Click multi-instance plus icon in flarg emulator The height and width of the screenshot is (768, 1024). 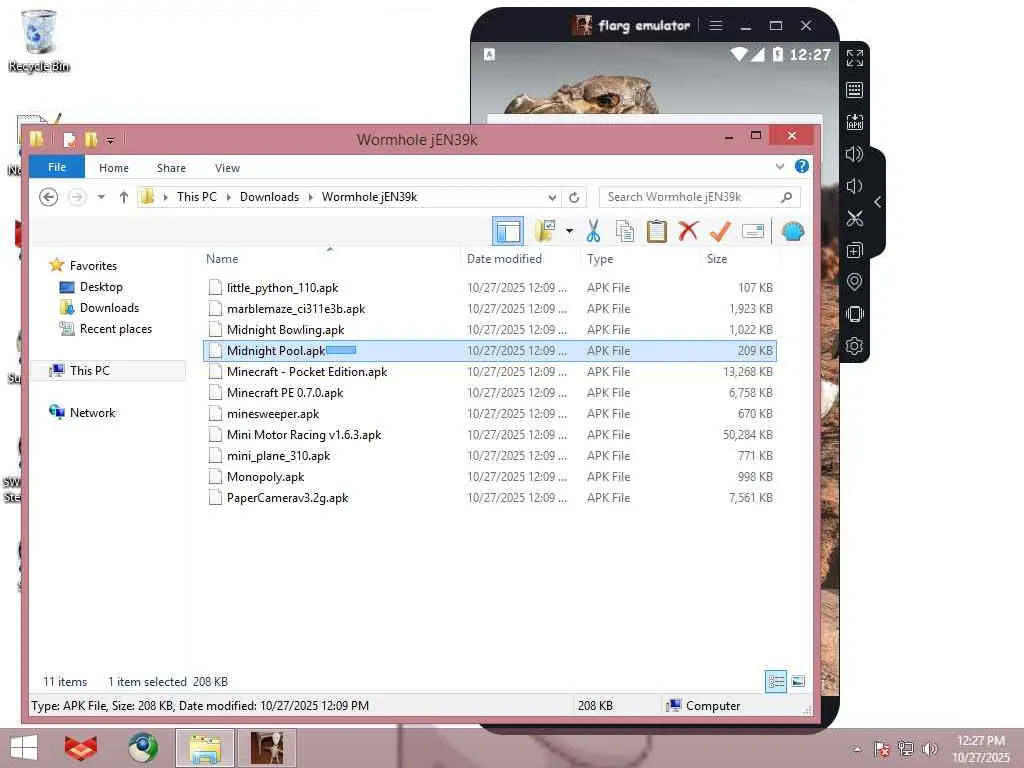pos(854,249)
